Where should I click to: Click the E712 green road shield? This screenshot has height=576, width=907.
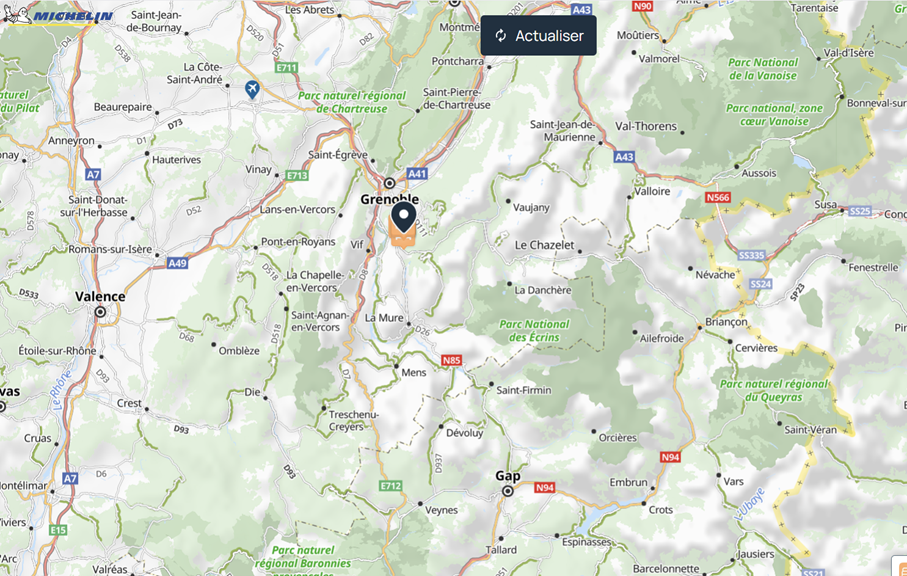point(390,486)
